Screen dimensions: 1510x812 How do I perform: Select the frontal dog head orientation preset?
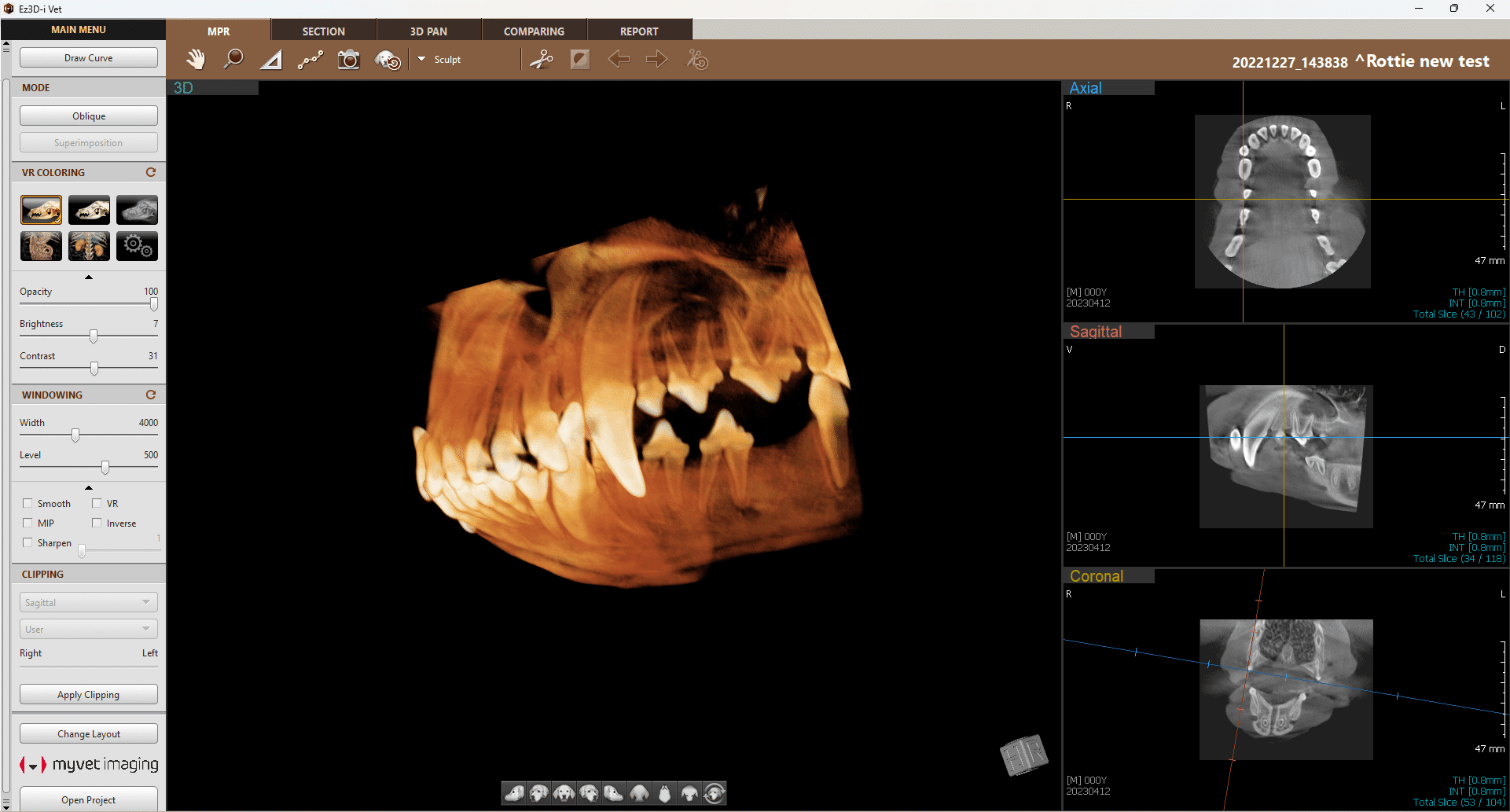tap(564, 793)
